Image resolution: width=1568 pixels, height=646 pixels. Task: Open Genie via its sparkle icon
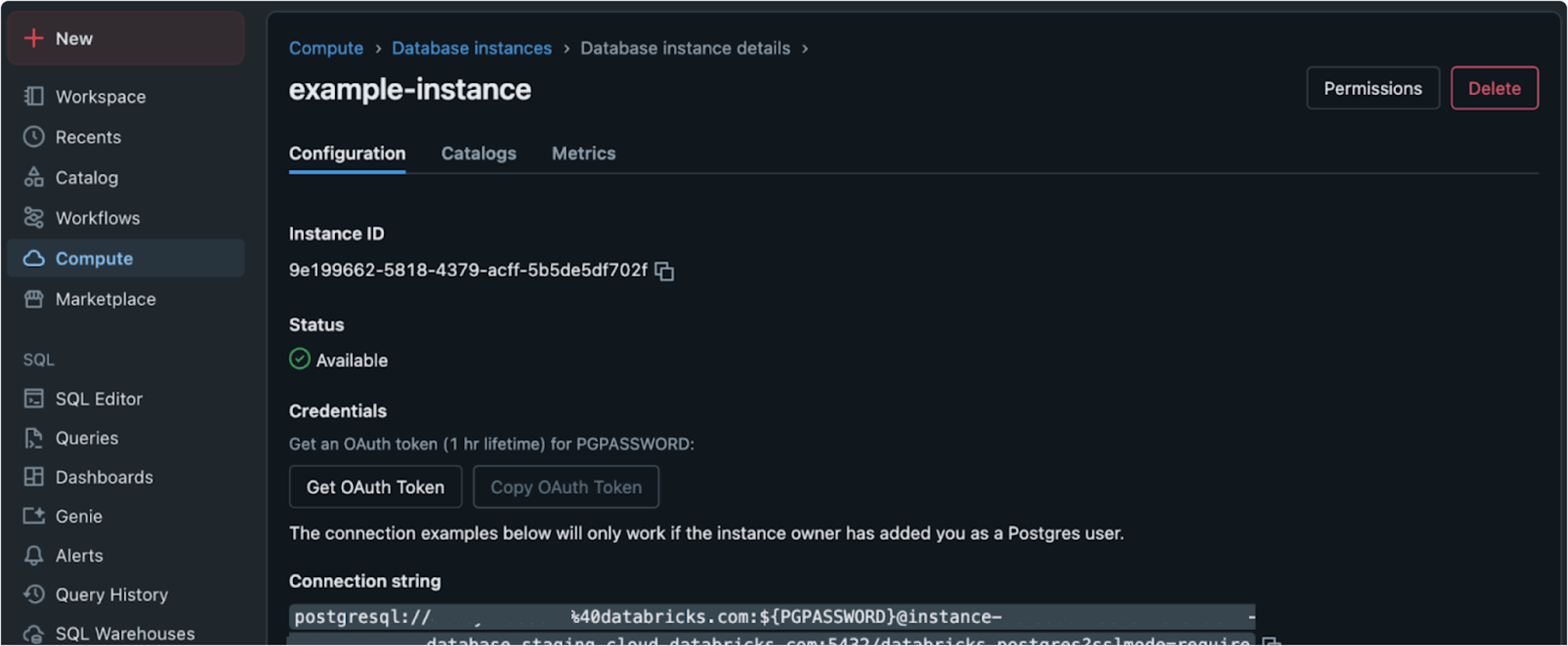pyautogui.click(x=33, y=516)
